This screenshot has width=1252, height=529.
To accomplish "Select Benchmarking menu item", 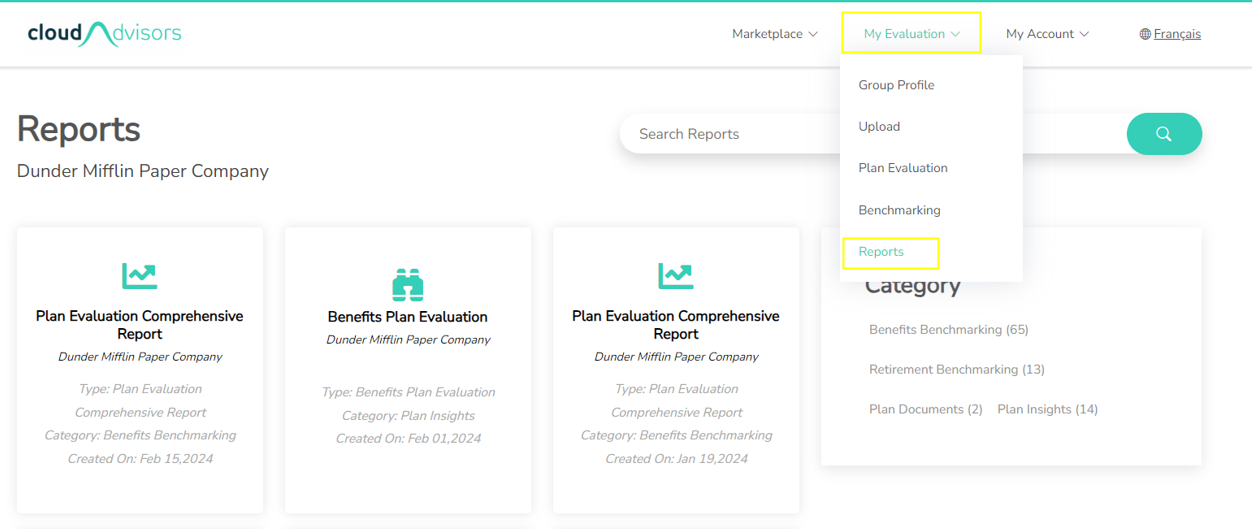I will click(899, 210).
